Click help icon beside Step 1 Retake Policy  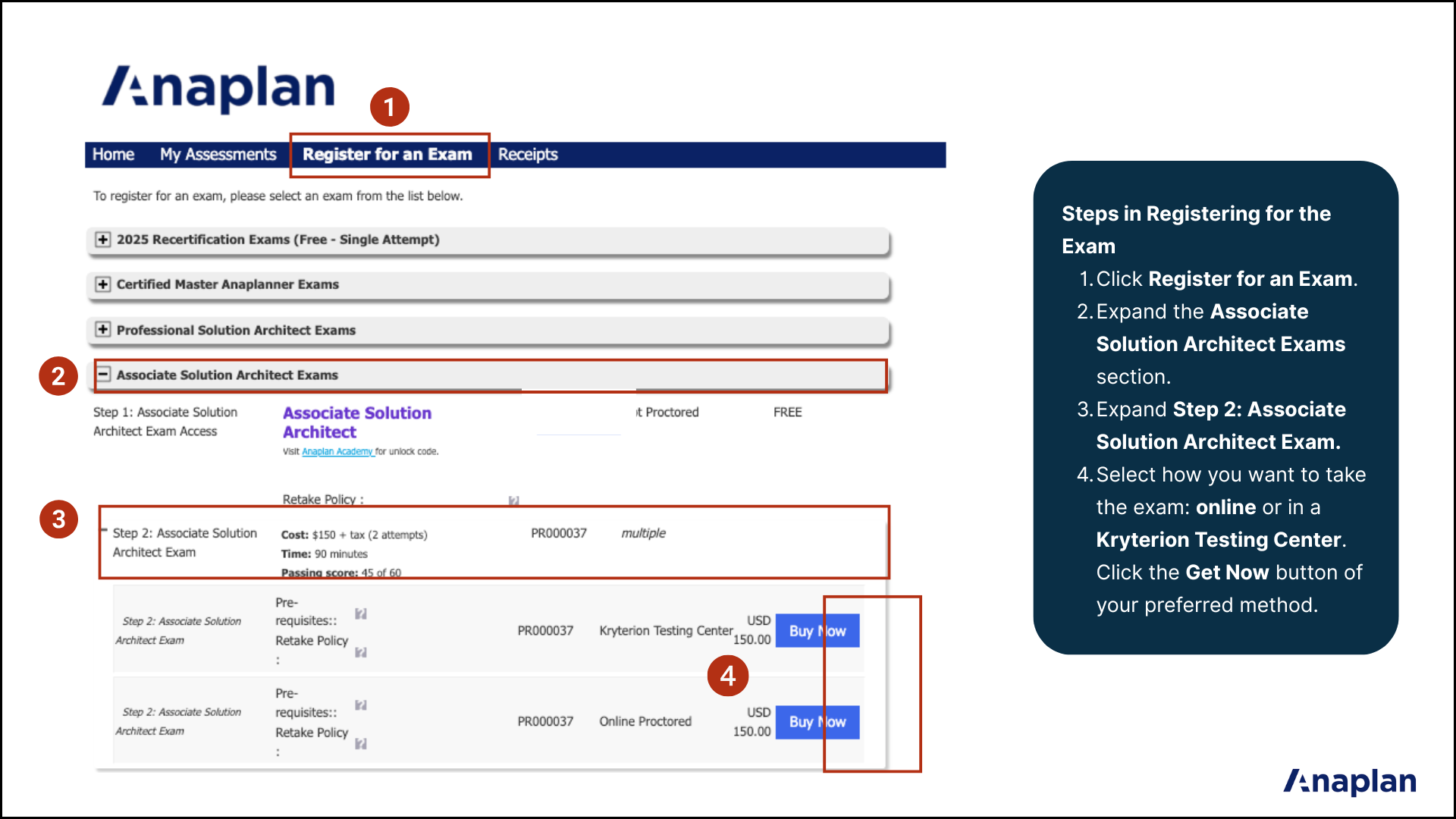coord(513,500)
